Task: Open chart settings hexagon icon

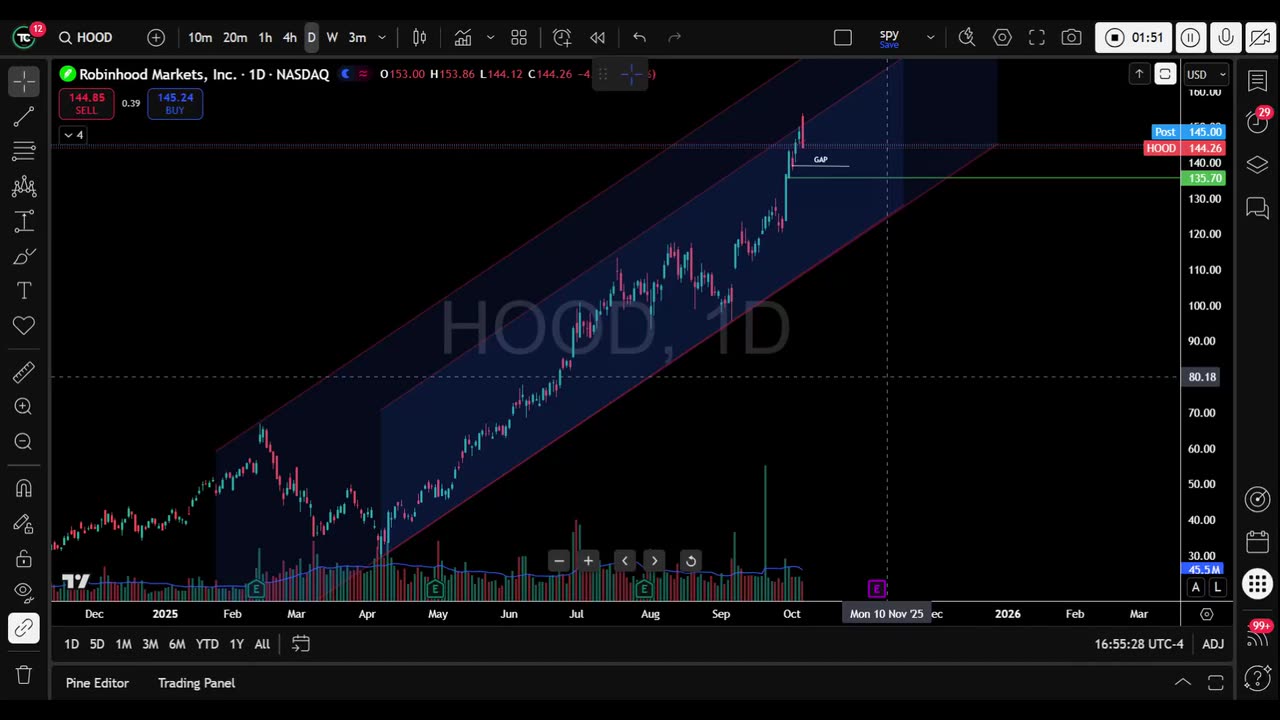Action: [x=1002, y=37]
